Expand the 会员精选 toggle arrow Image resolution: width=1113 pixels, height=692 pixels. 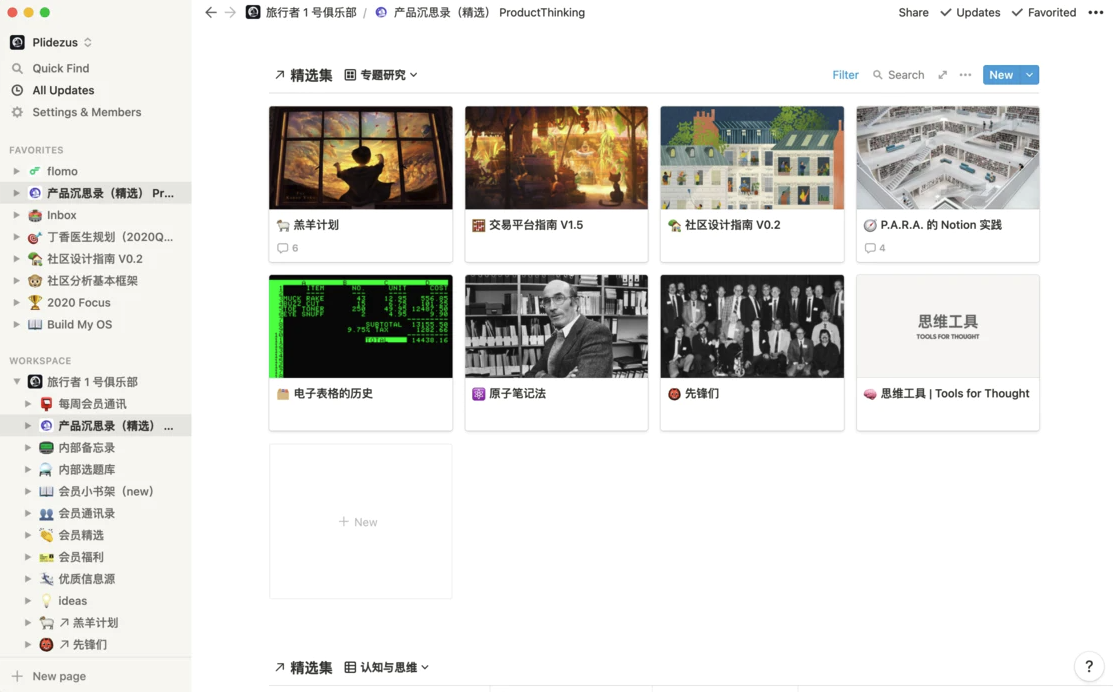(28, 535)
